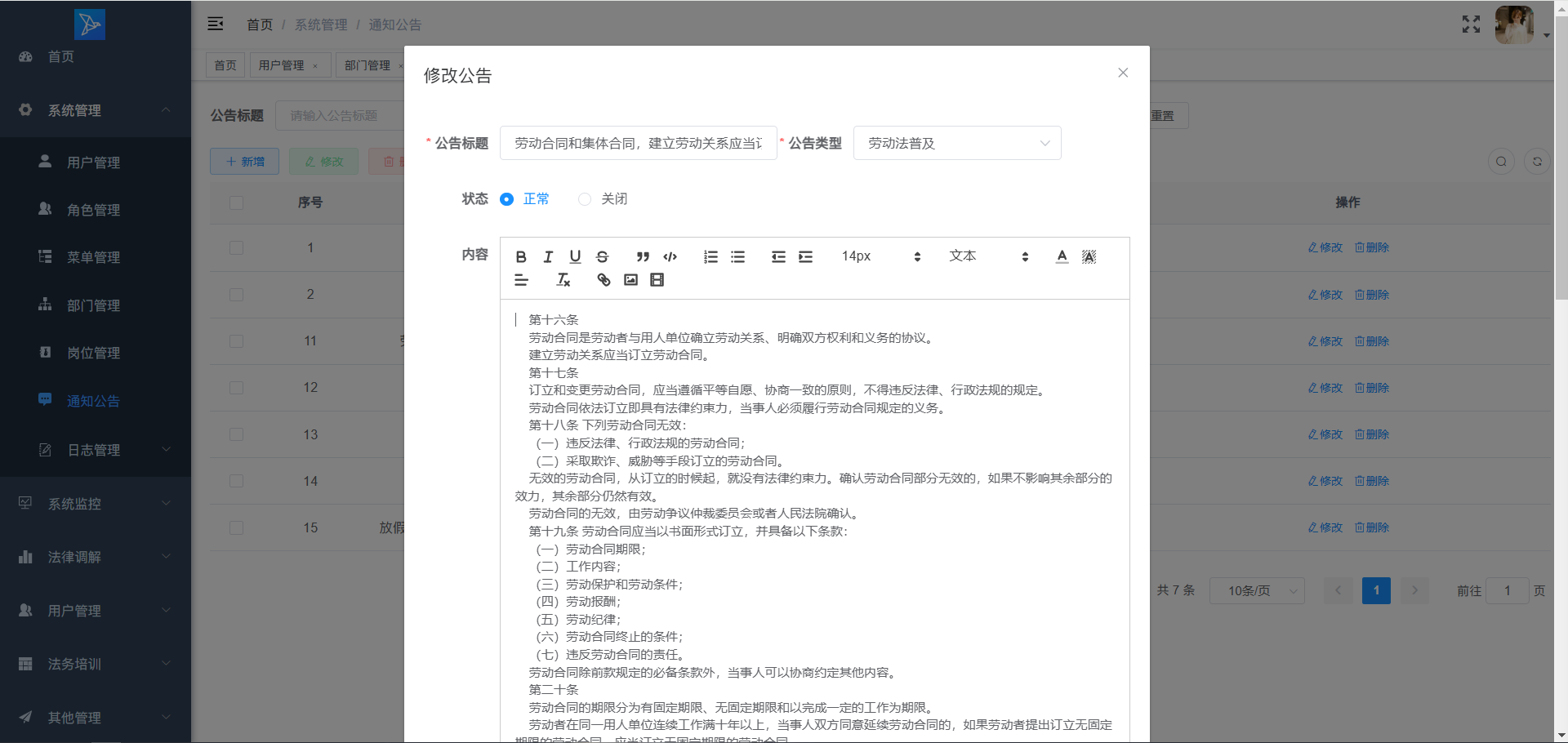The width and height of the screenshot is (1568, 743).
Task: Click 修改 link in row 1
Action: tap(1325, 247)
